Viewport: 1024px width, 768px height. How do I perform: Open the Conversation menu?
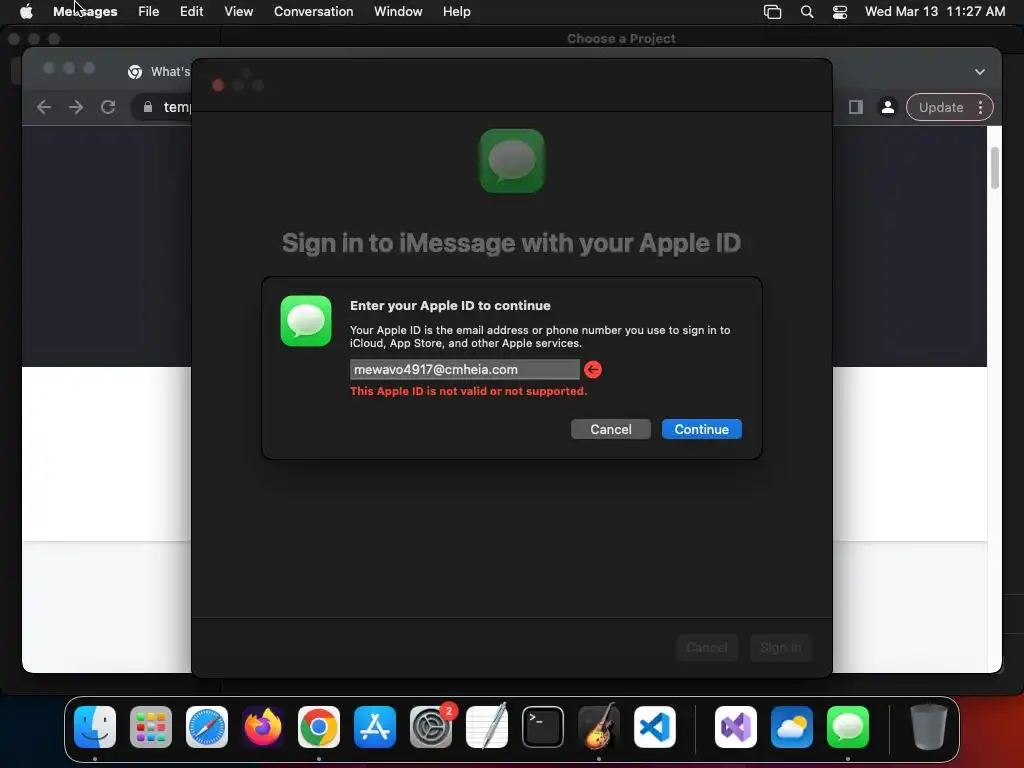pyautogui.click(x=313, y=11)
